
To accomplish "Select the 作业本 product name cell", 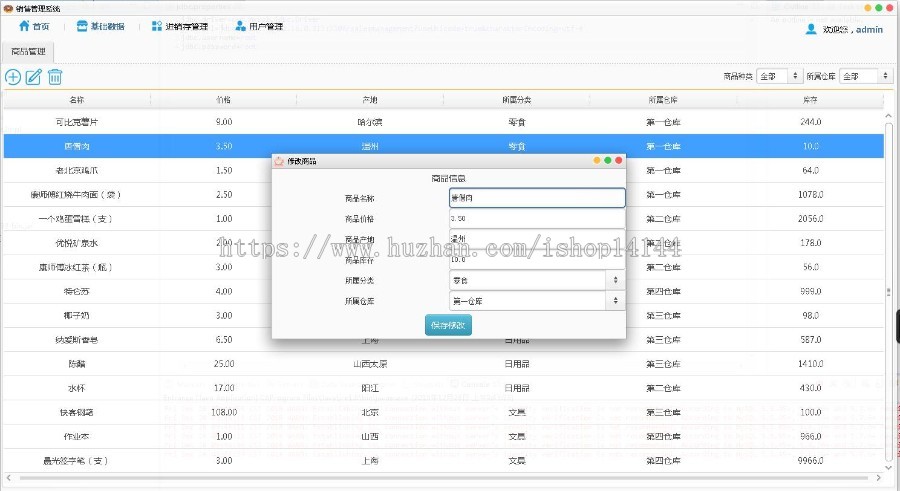I will 77,436.
